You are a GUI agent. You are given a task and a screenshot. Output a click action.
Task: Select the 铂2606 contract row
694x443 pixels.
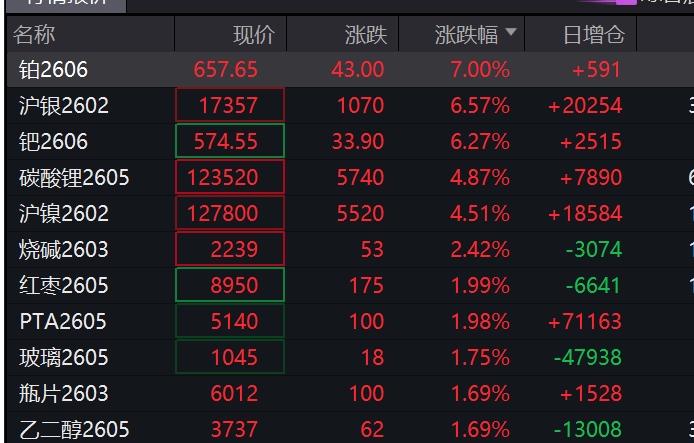pos(54,70)
